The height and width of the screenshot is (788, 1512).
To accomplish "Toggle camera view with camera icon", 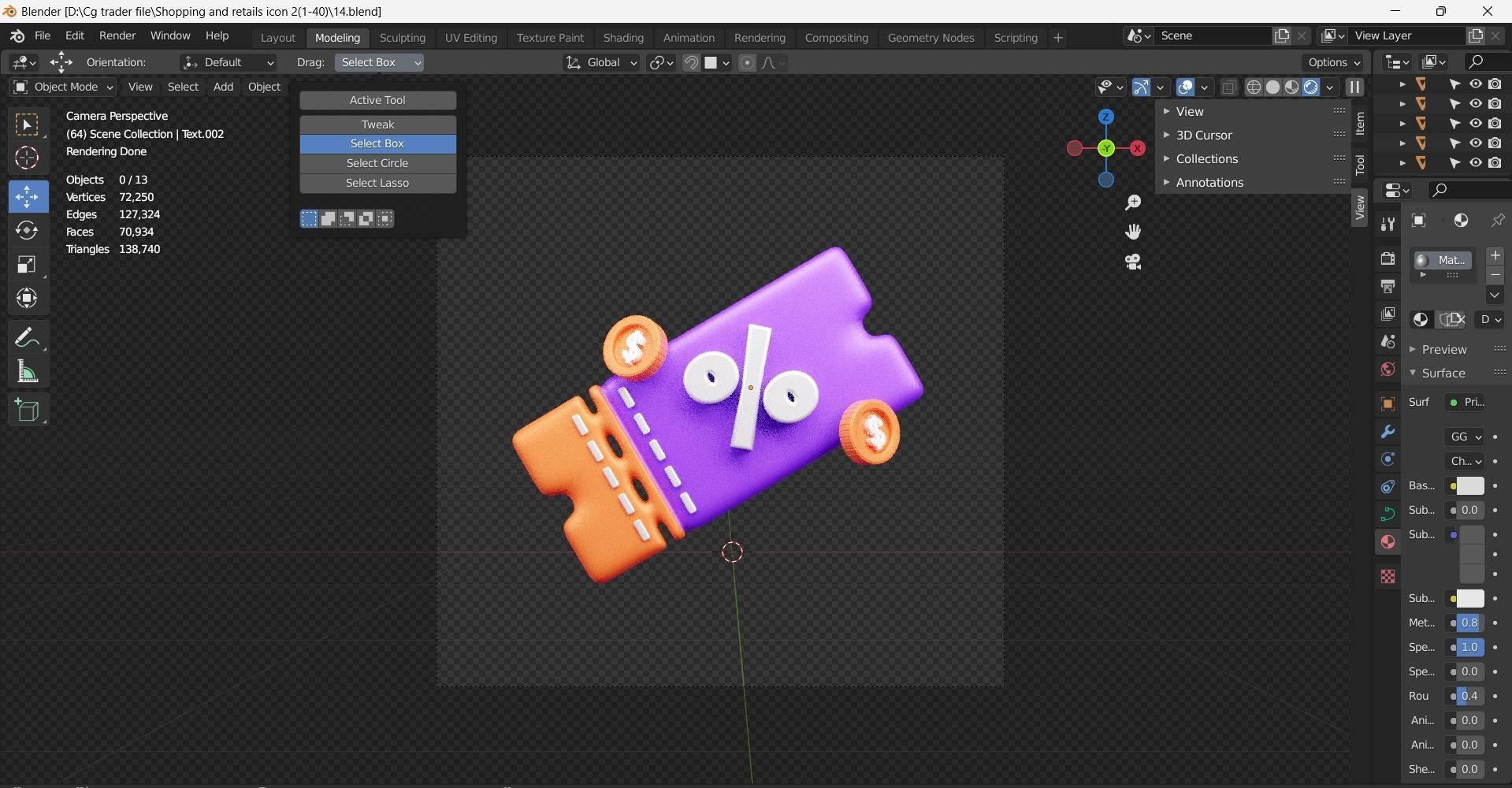I will 1133,262.
